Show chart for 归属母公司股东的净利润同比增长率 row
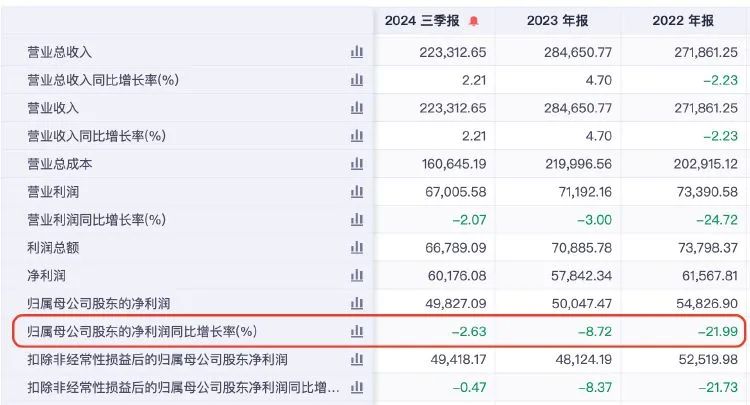This screenshot has width=750, height=405. [x=357, y=330]
